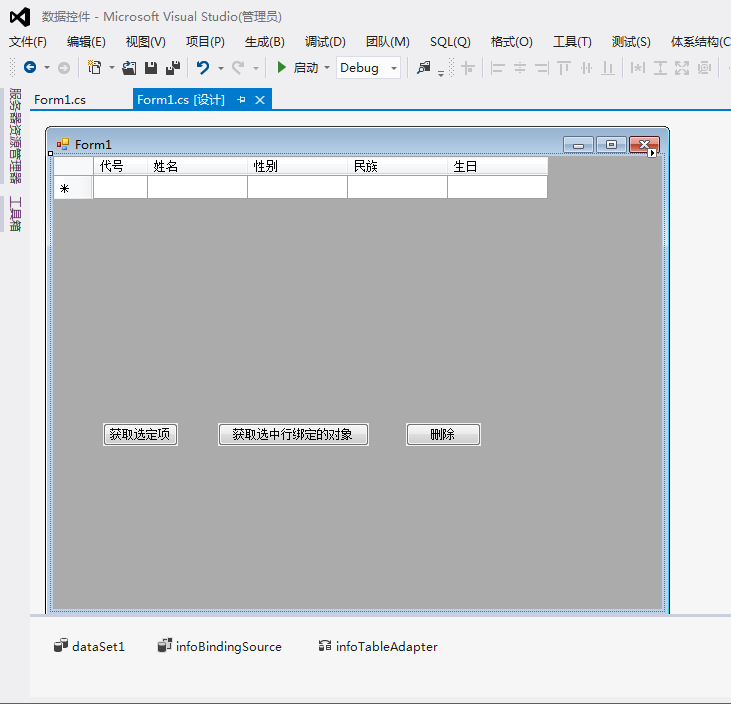Image resolution: width=731 pixels, height=704 pixels.
Task: Expand the Redo history dropdown arrow
Action: pyautogui.click(x=256, y=68)
